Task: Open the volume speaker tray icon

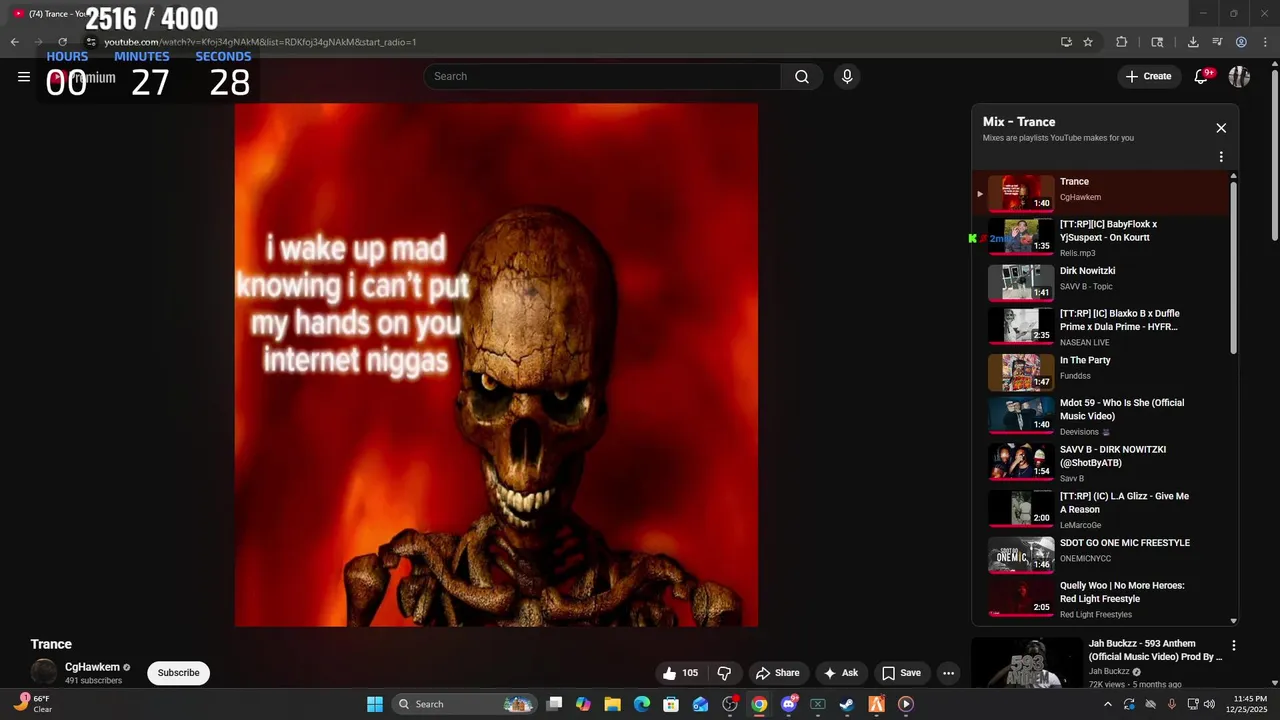Action: tap(1210, 704)
